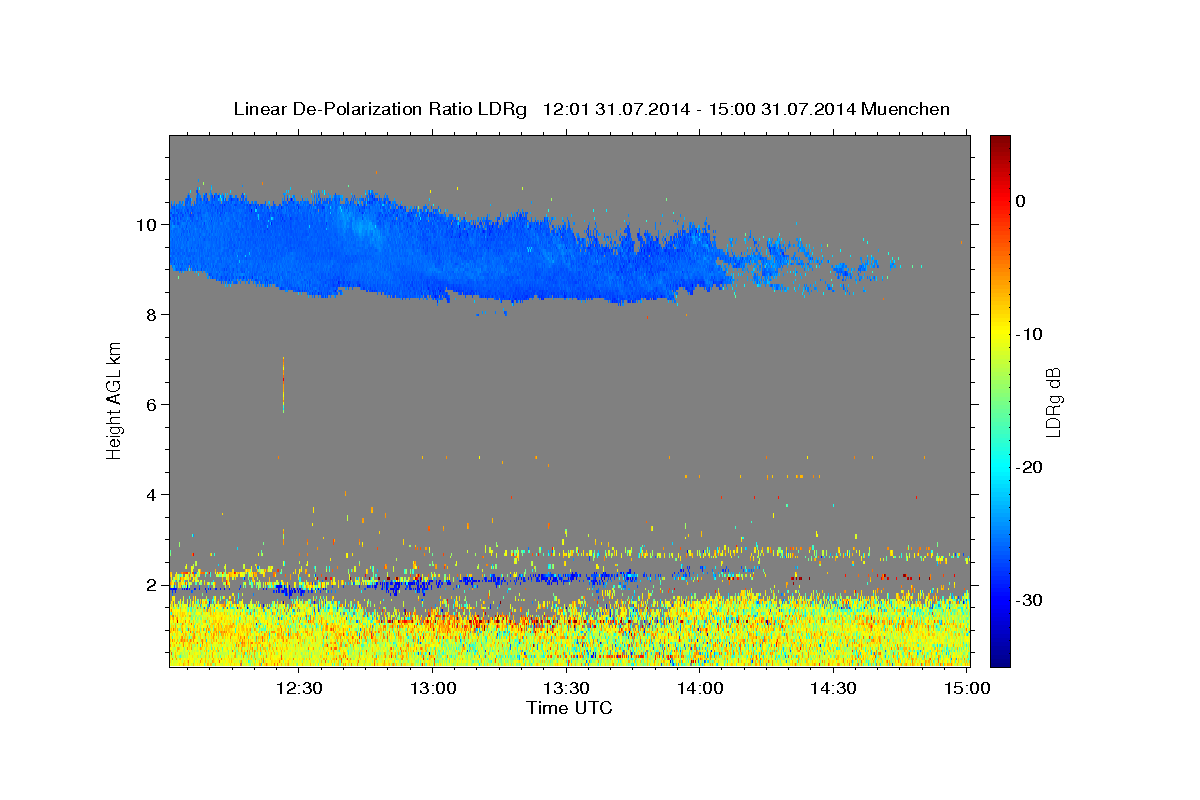Click the 15:00 time tick label
This screenshot has width=1200, height=800.
pyautogui.click(x=966, y=688)
